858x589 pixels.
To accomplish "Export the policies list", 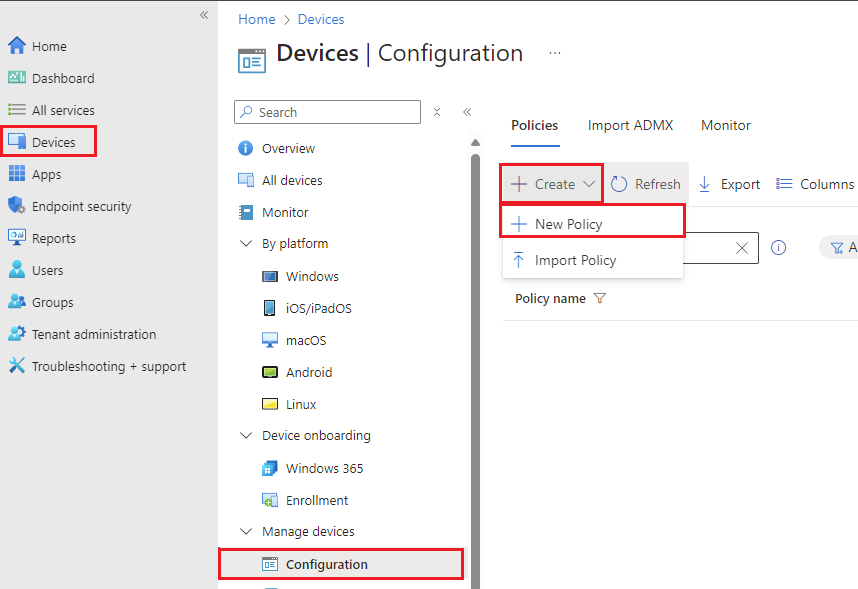I will pos(729,184).
